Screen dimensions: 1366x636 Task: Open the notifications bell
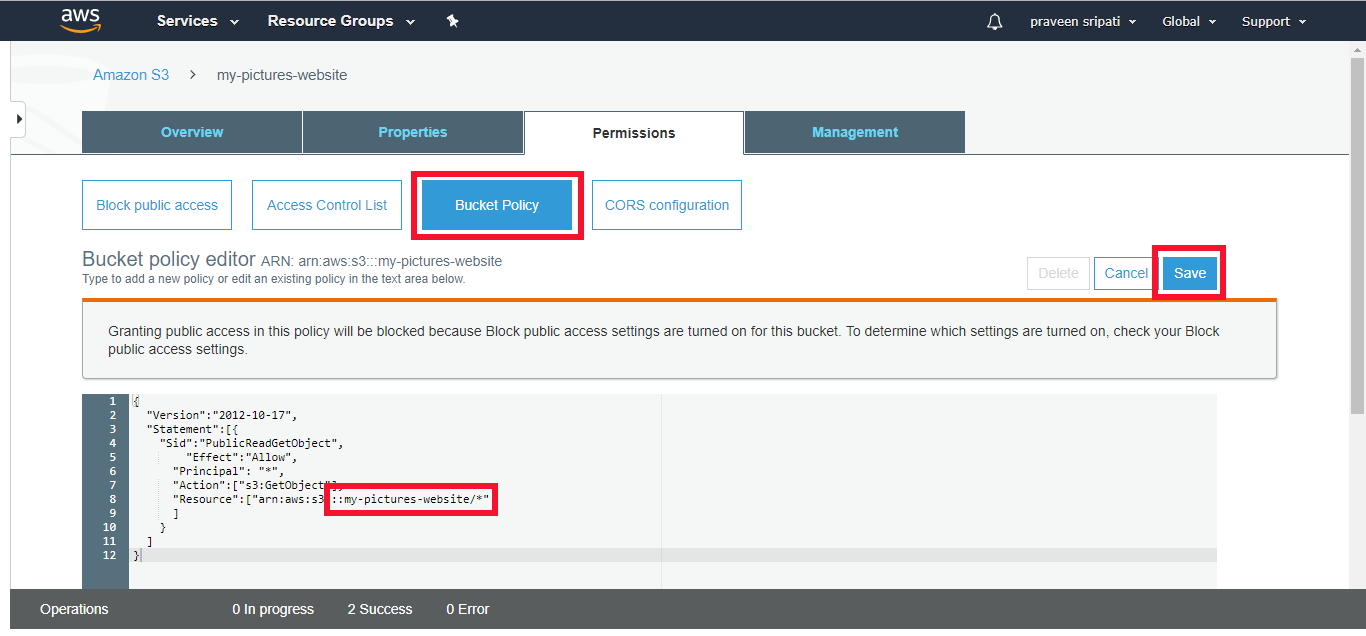994,20
